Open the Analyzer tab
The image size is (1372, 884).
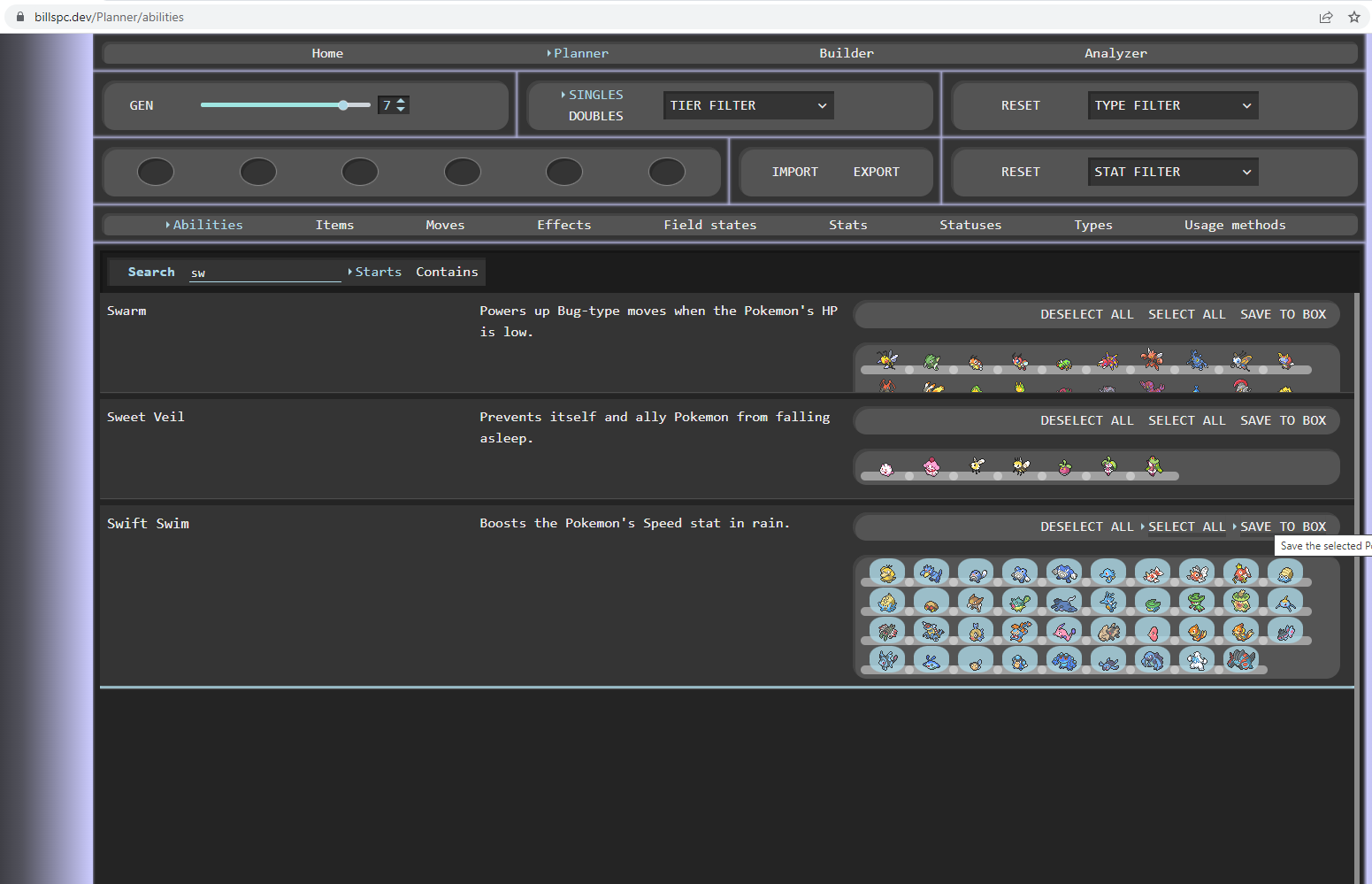point(1115,53)
